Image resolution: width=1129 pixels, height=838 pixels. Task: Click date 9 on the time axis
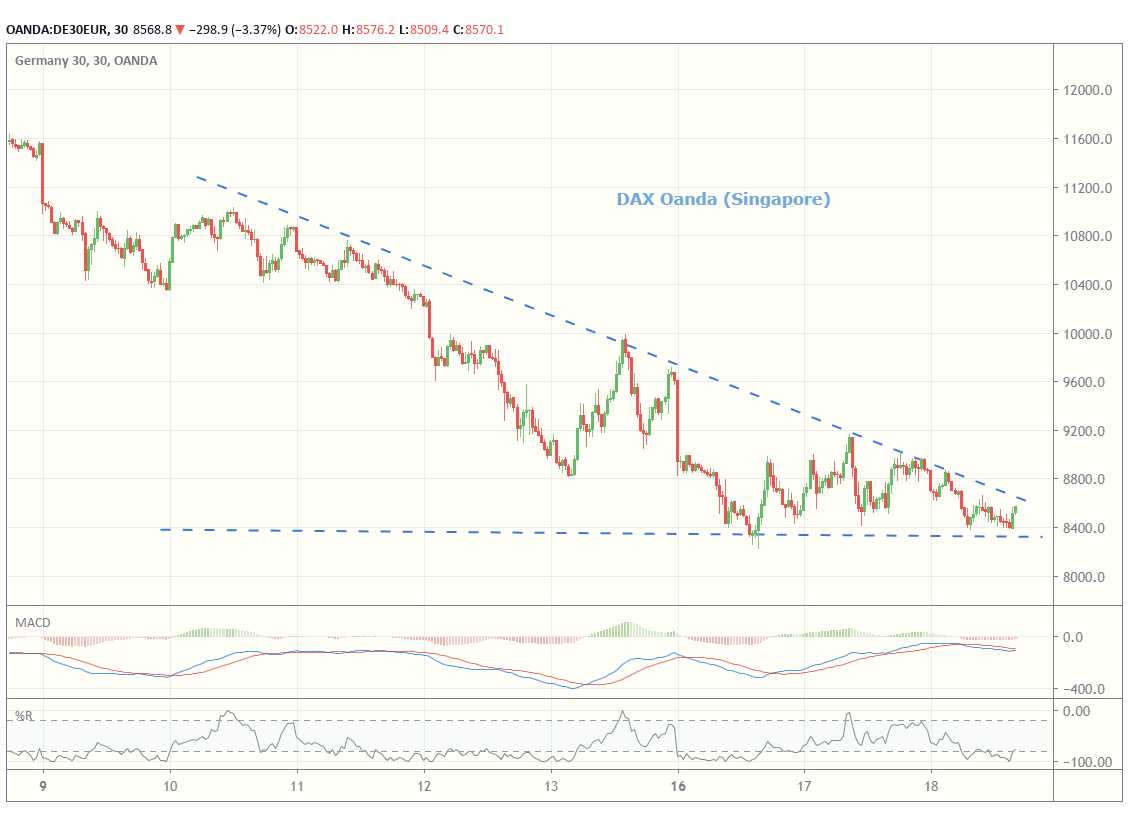(x=43, y=785)
